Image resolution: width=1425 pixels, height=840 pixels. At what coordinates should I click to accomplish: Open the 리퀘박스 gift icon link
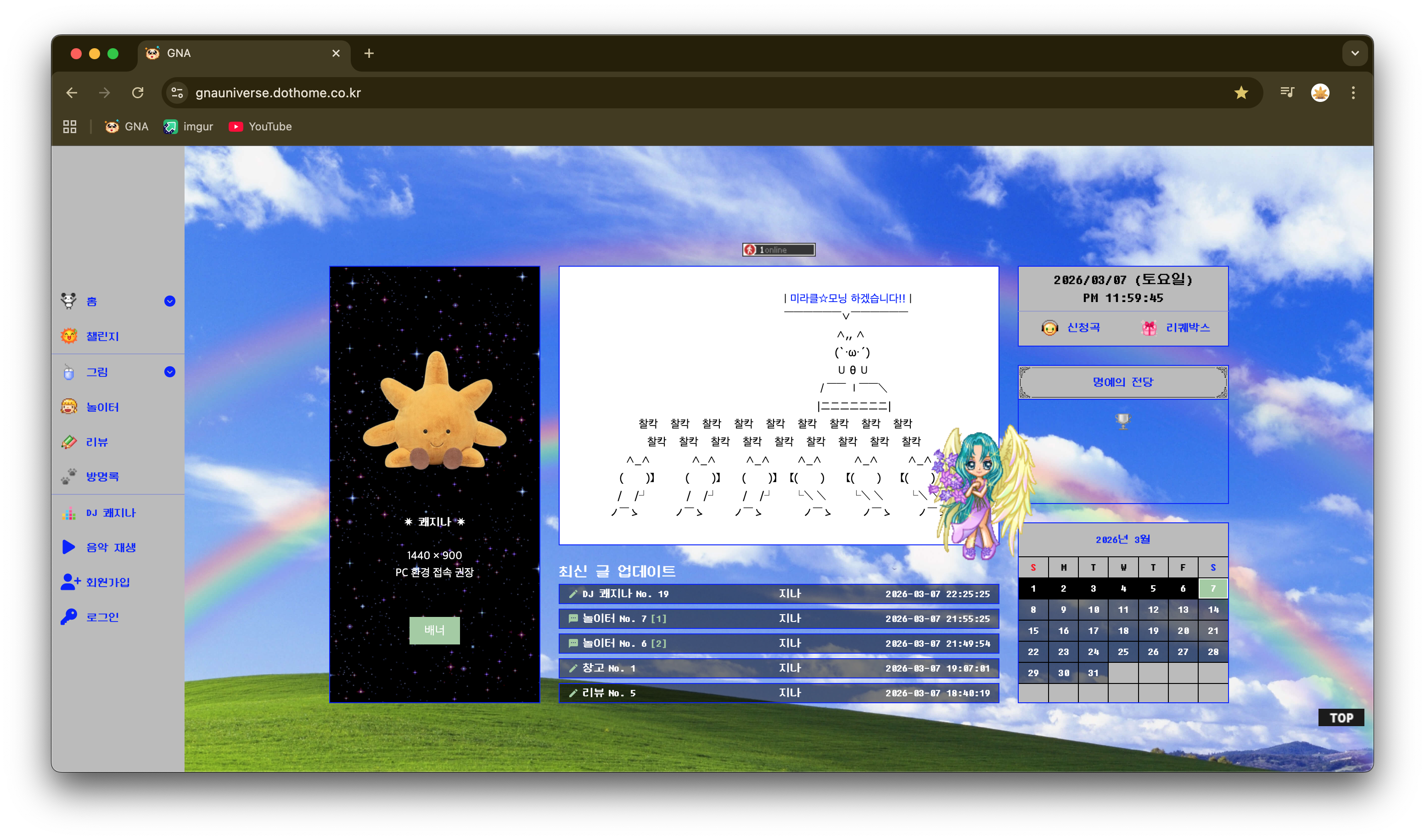pos(1149,328)
